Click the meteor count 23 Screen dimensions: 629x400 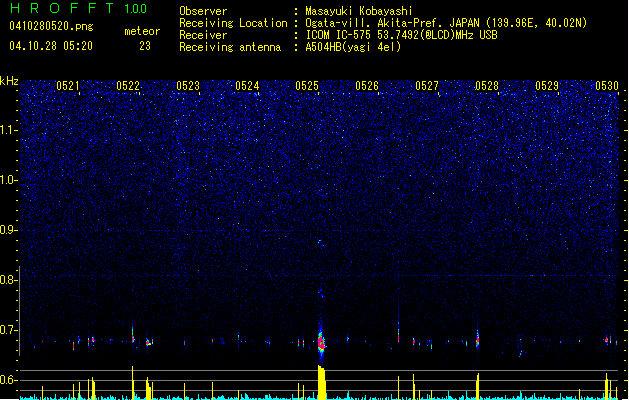[145, 46]
